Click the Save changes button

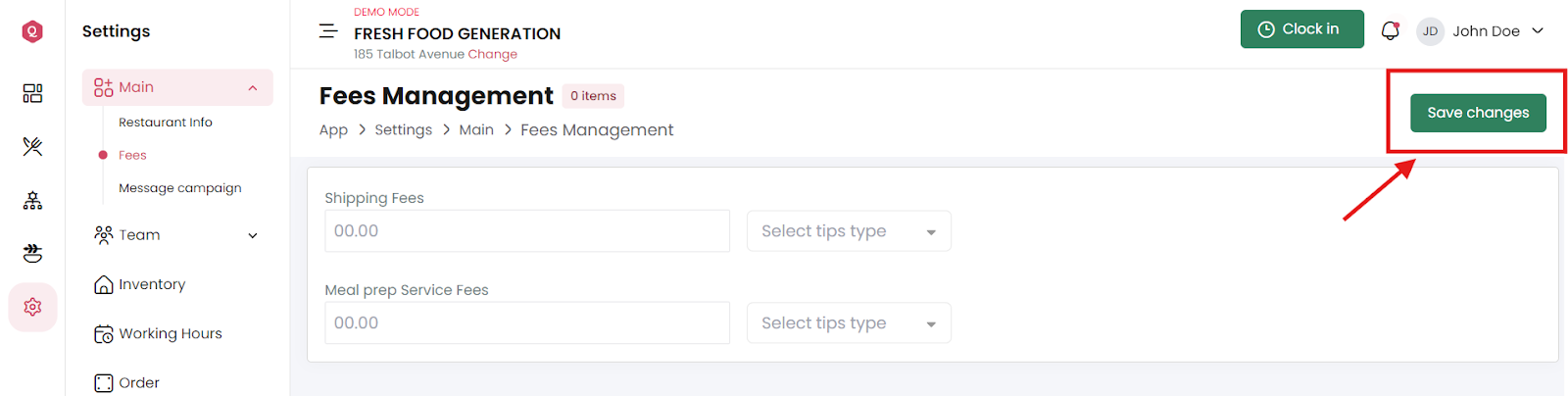1478,113
